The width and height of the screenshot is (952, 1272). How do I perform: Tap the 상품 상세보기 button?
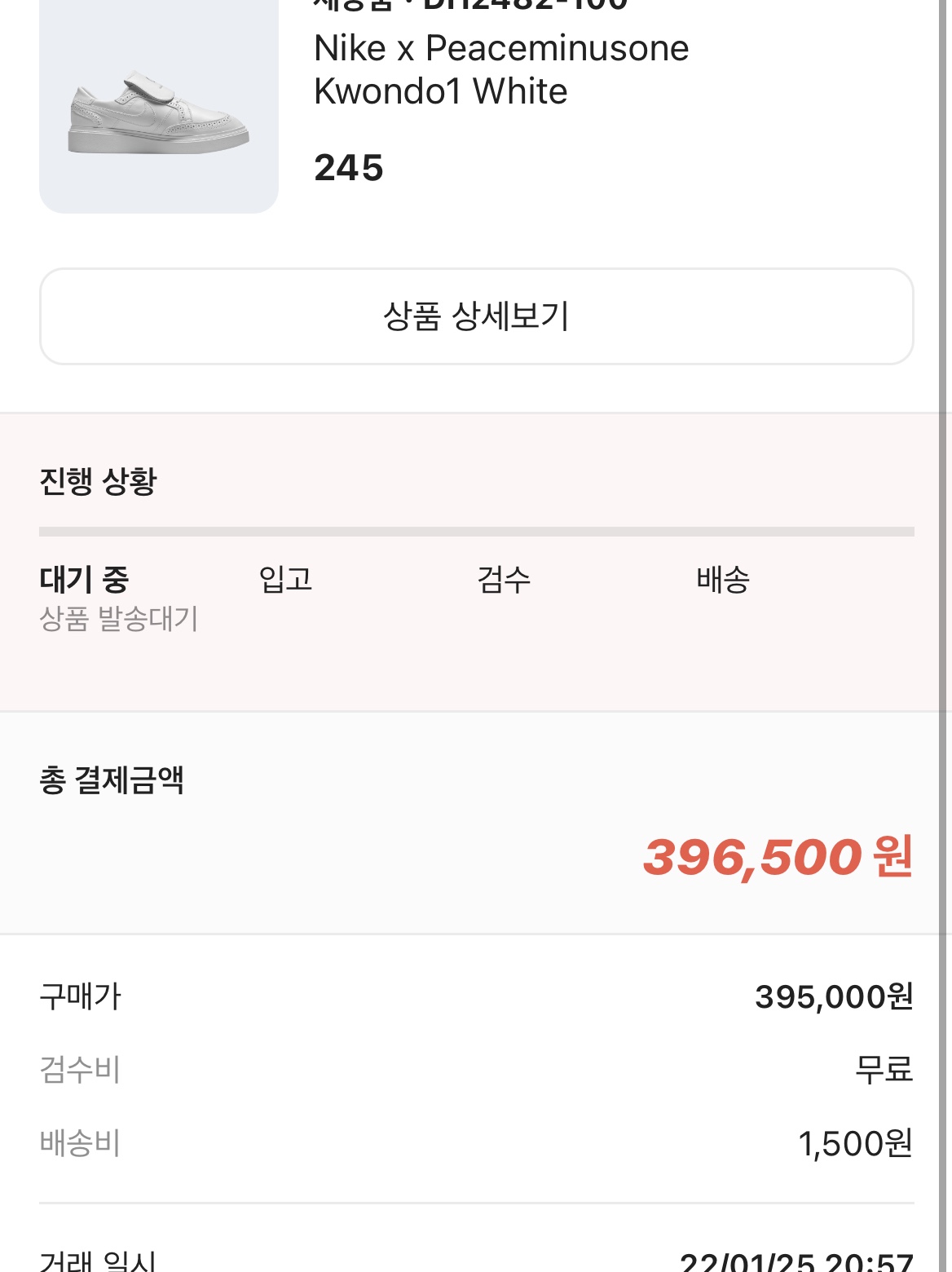[477, 316]
